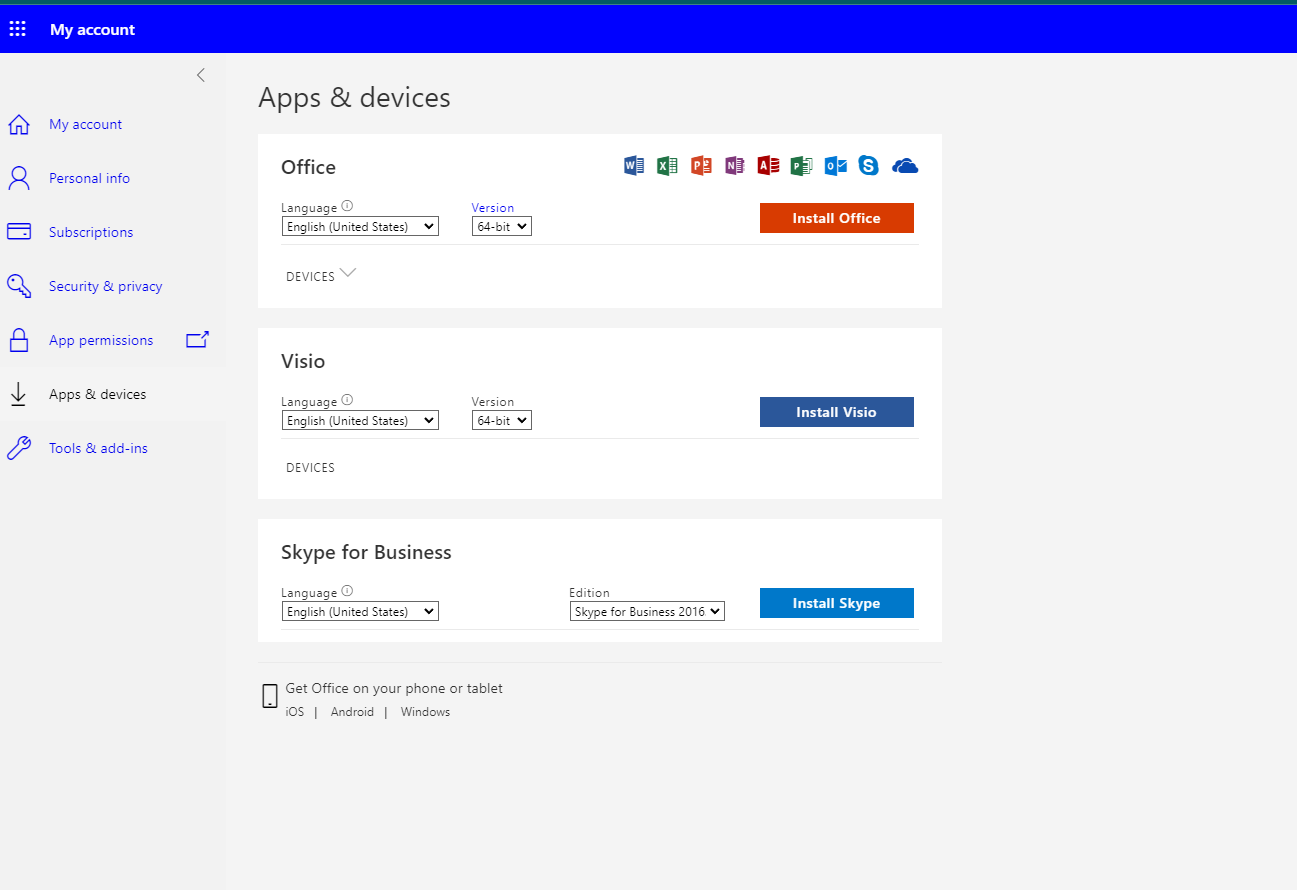
Task: Open the Office Version 64-bit dropdown
Action: pos(502,227)
